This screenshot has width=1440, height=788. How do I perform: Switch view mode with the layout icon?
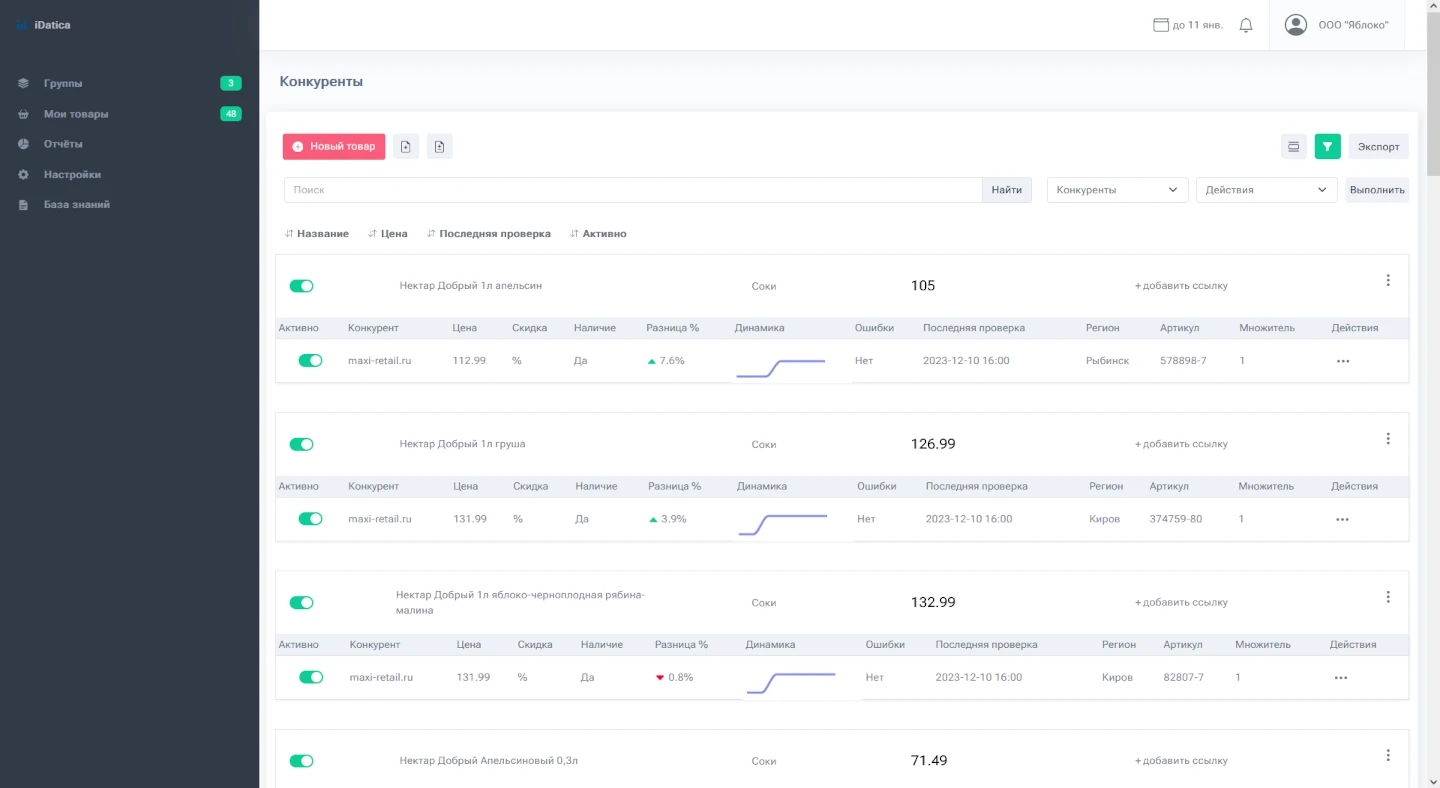1294,147
